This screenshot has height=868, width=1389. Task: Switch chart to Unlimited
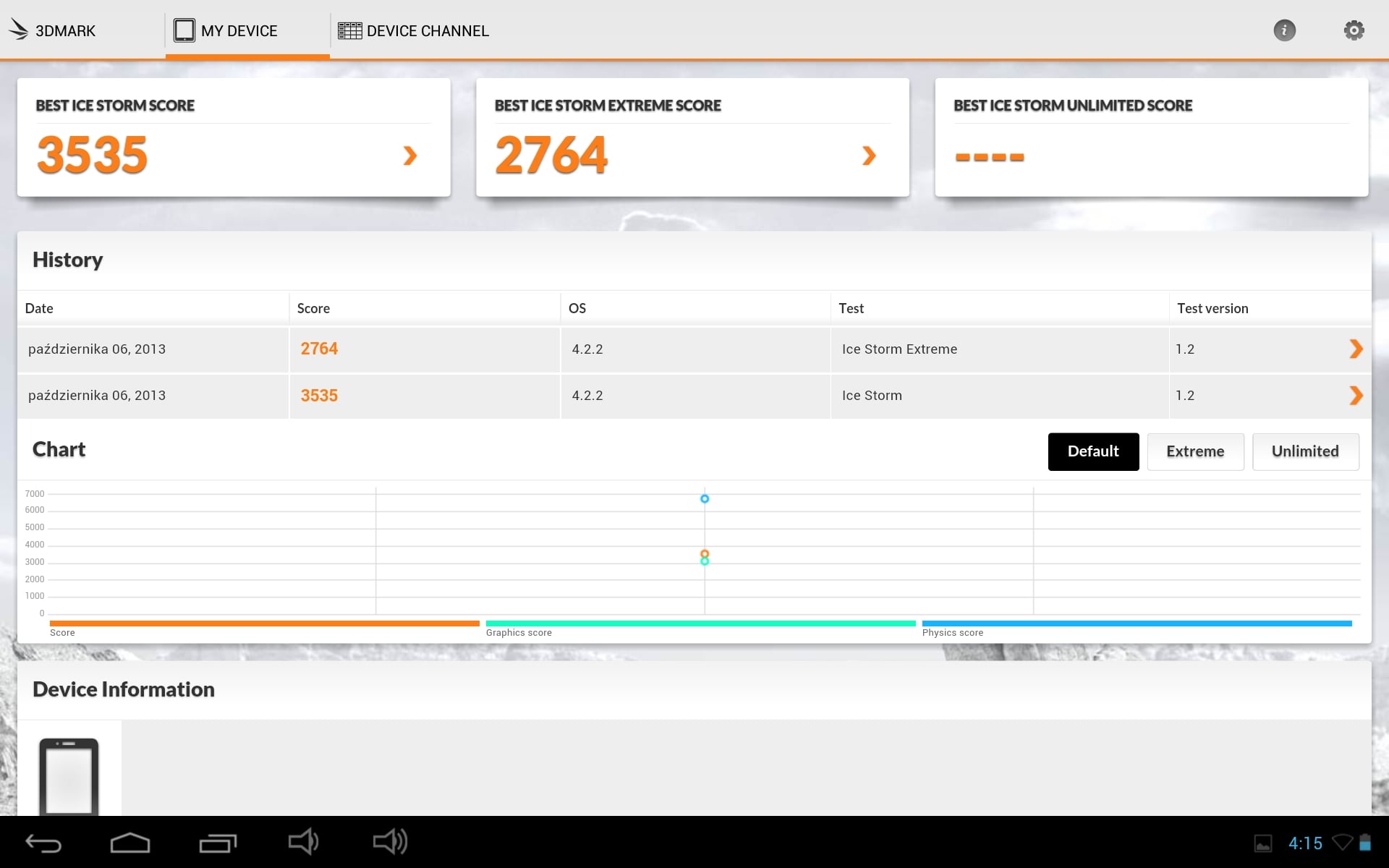coord(1305,451)
